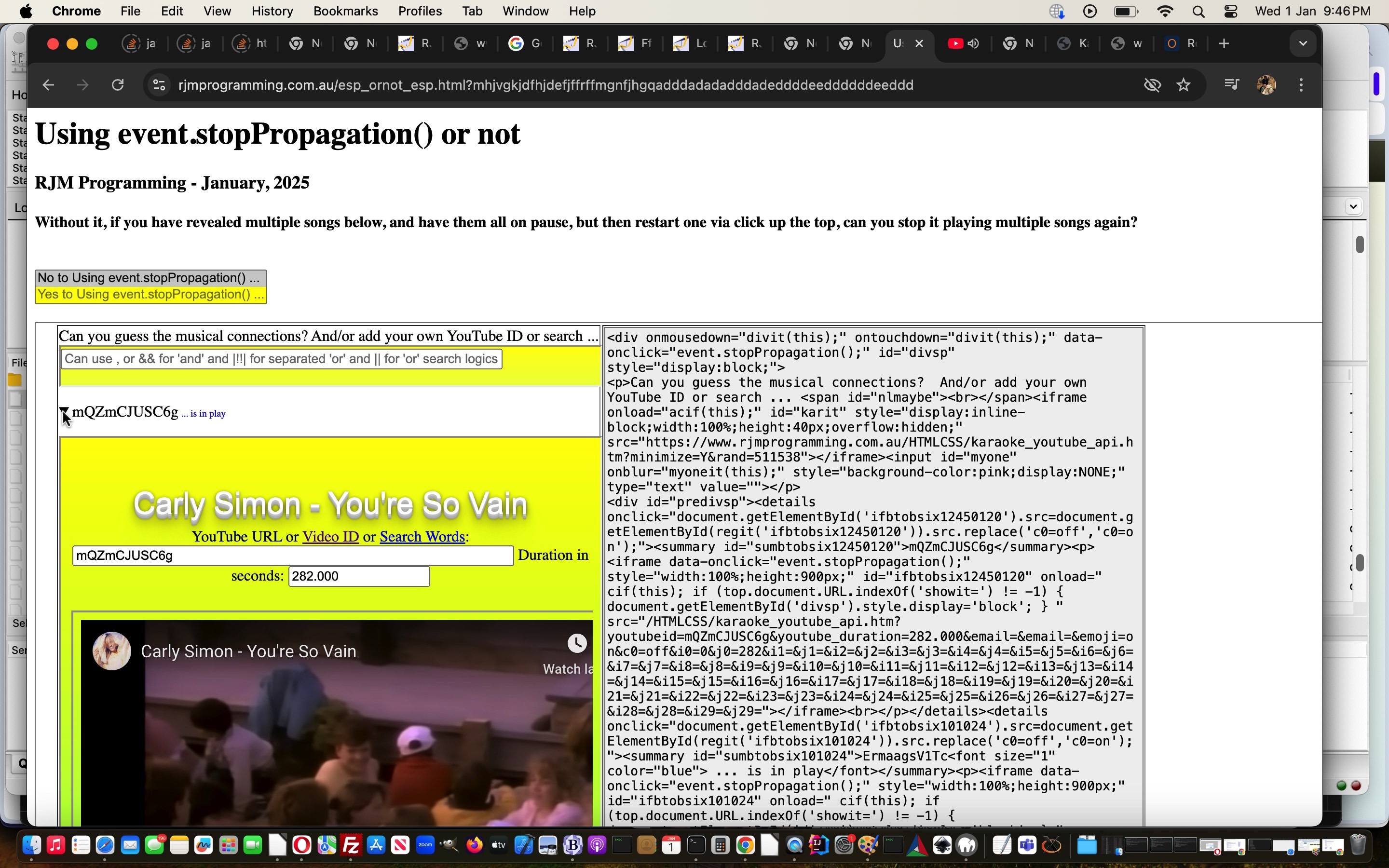
Task: Go back using Chrome's back arrow
Action: click(48, 85)
